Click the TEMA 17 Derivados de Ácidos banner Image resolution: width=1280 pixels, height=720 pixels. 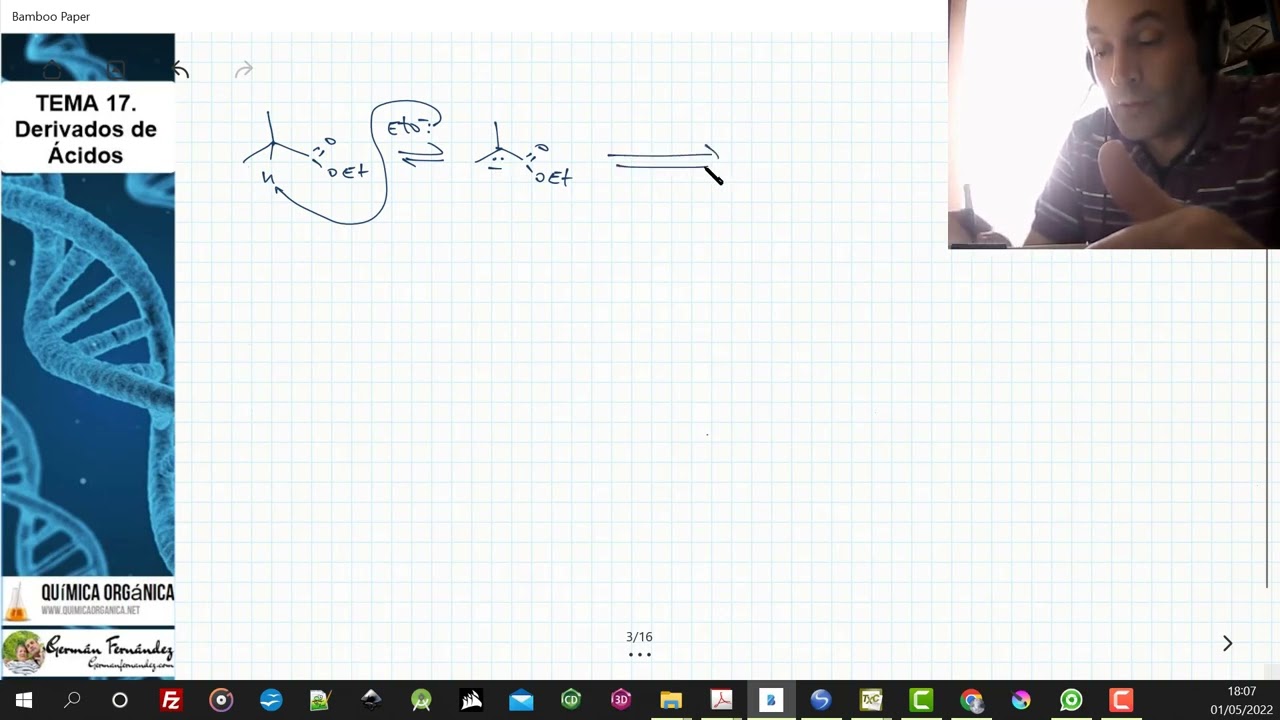coord(88,129)
